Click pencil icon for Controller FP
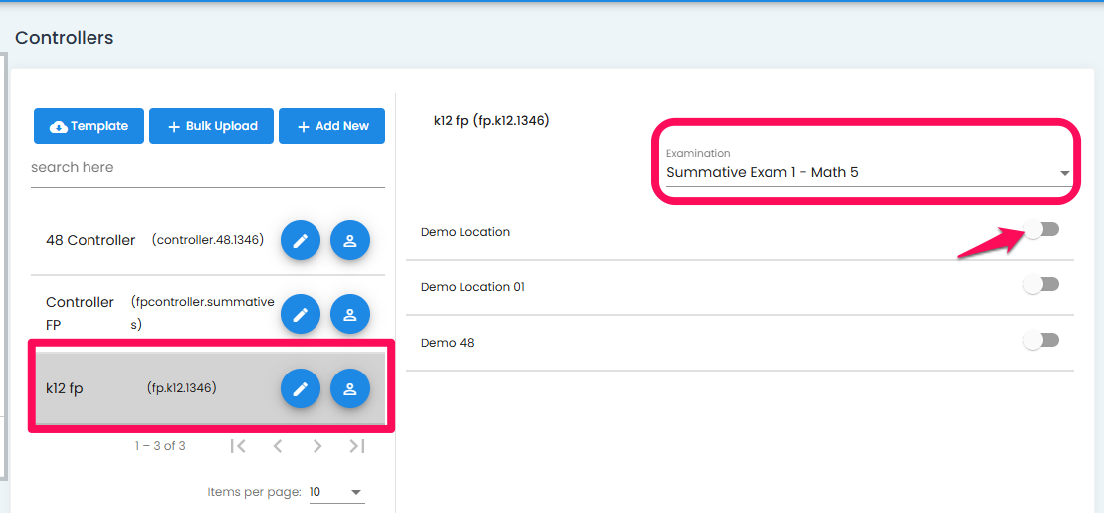The width and height of the screenshot is (1104, 513). (x=301, y=314)
